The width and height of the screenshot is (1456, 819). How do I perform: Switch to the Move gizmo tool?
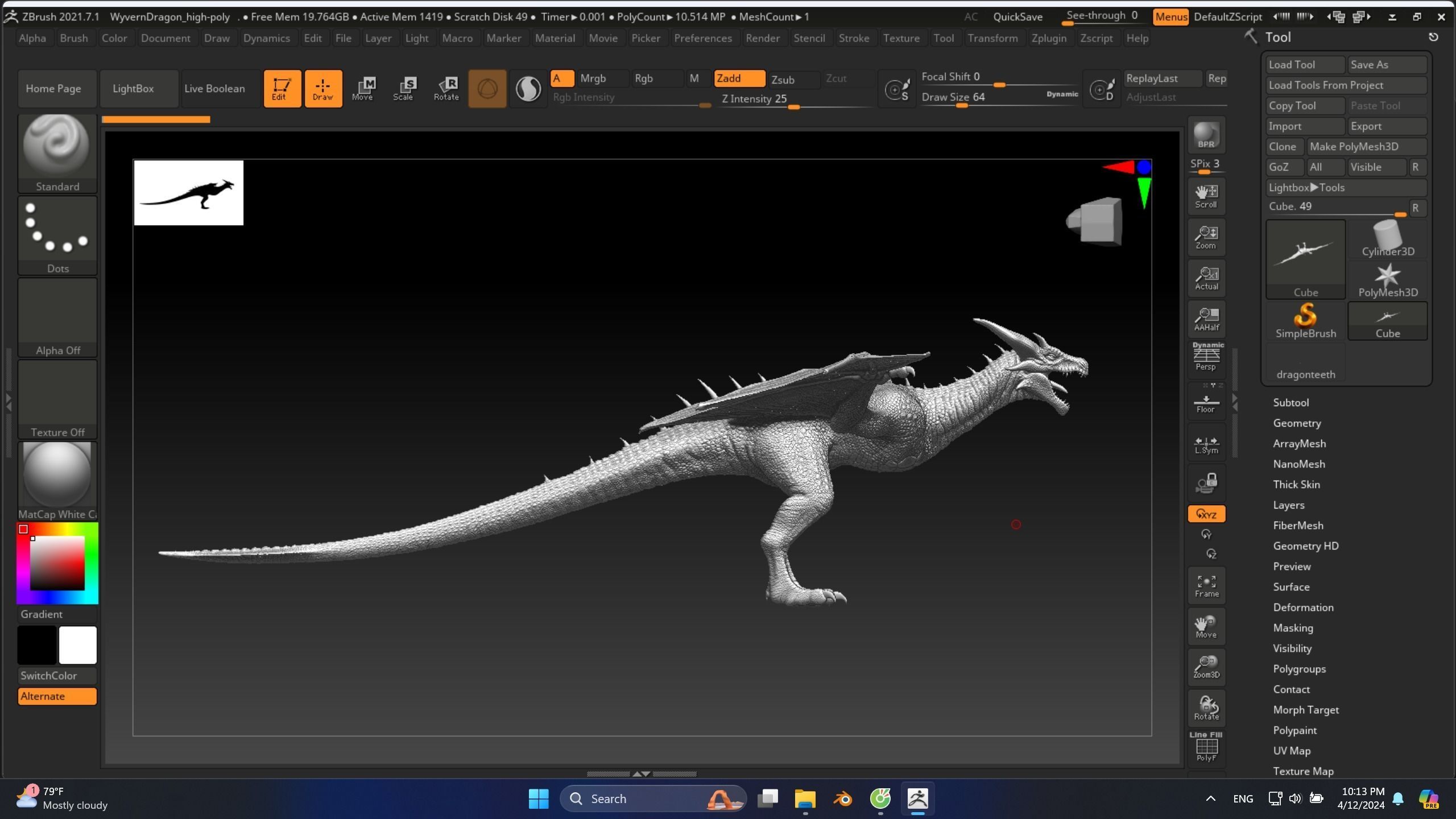point(363,89)
